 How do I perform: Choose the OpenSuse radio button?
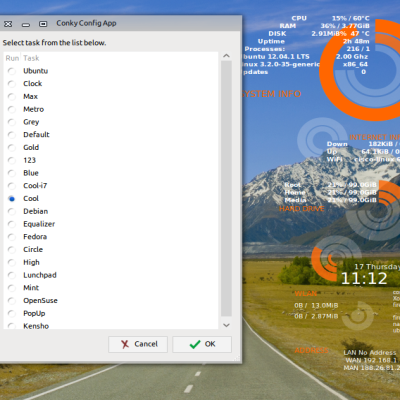click(12, 301)
